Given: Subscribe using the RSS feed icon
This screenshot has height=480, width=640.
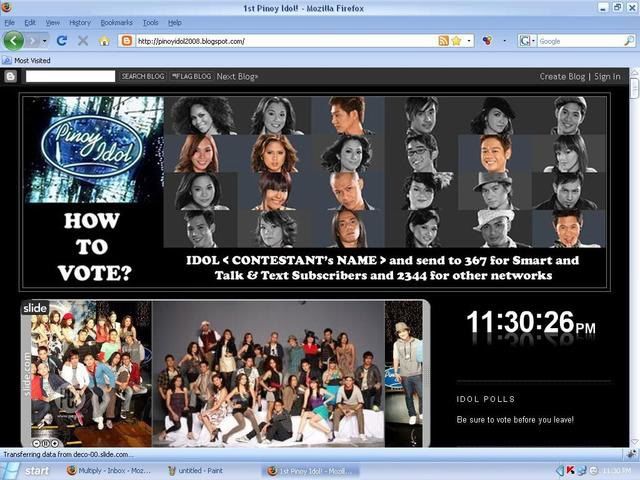Looking at the screenshot, I should (443, 41).
